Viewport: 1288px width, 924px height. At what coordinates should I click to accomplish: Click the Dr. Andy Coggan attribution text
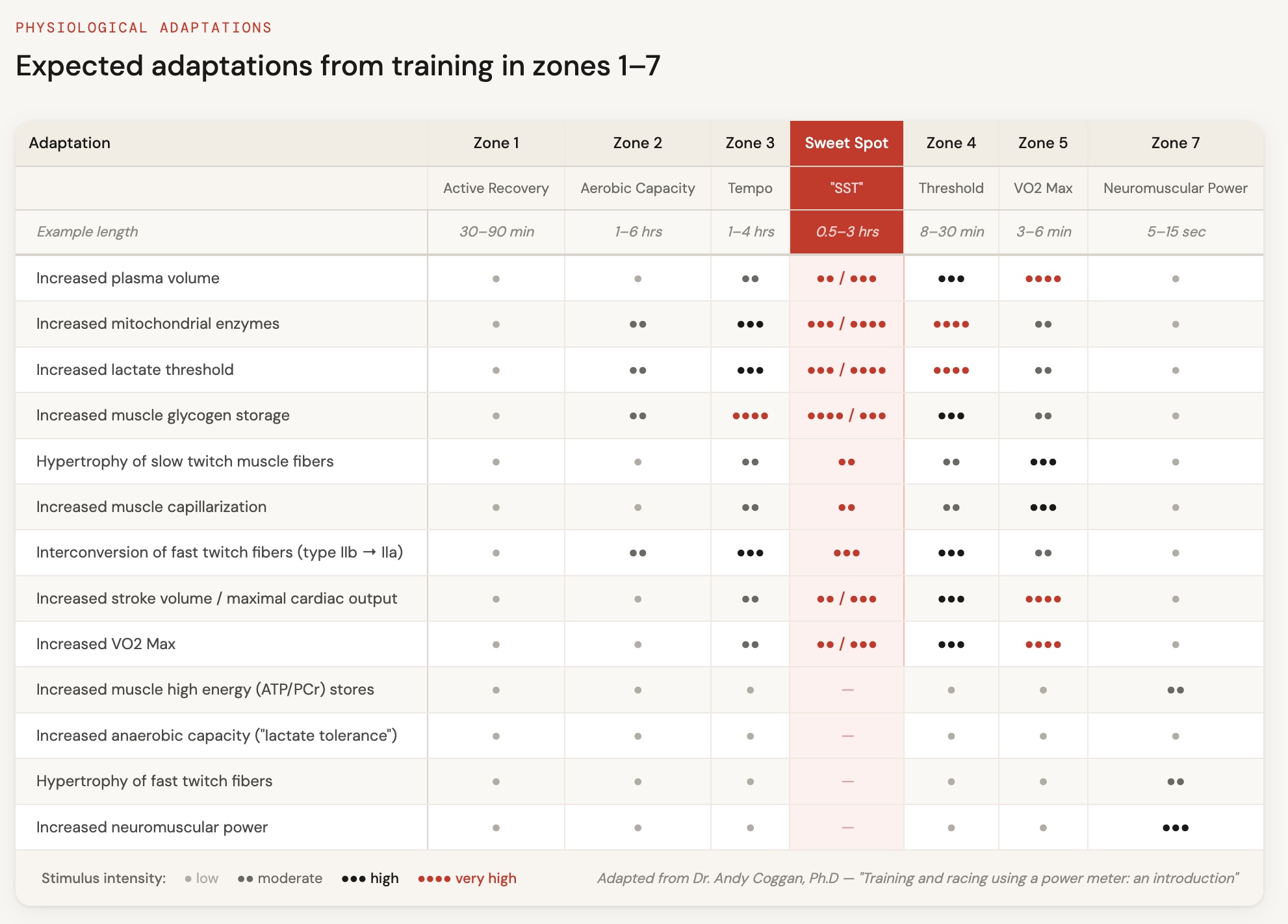click(918, 879)
